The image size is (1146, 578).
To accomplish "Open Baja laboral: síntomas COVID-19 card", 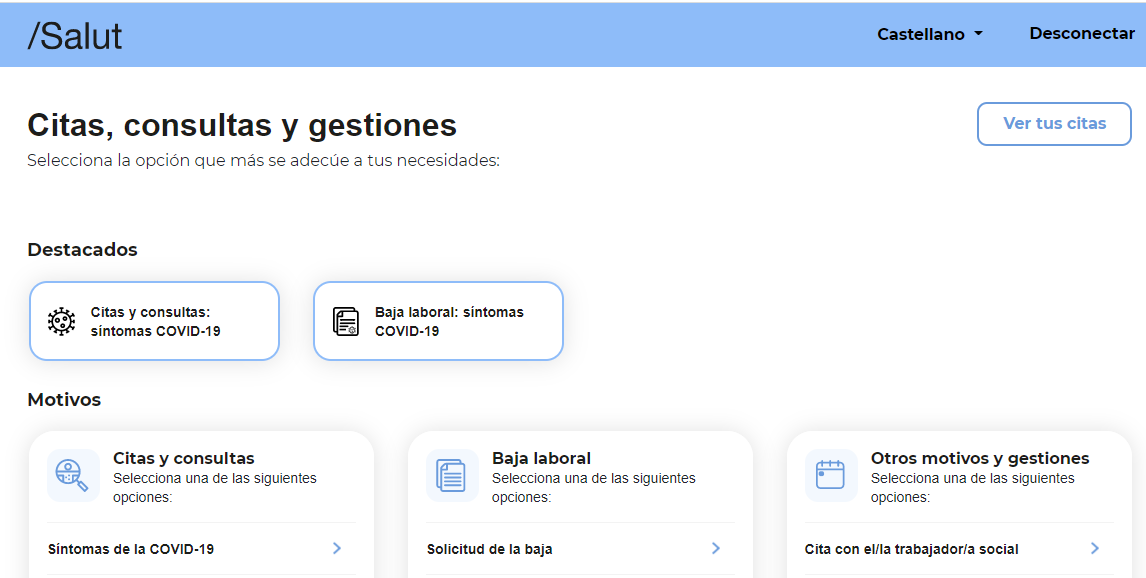I will [x=439, y=321].
